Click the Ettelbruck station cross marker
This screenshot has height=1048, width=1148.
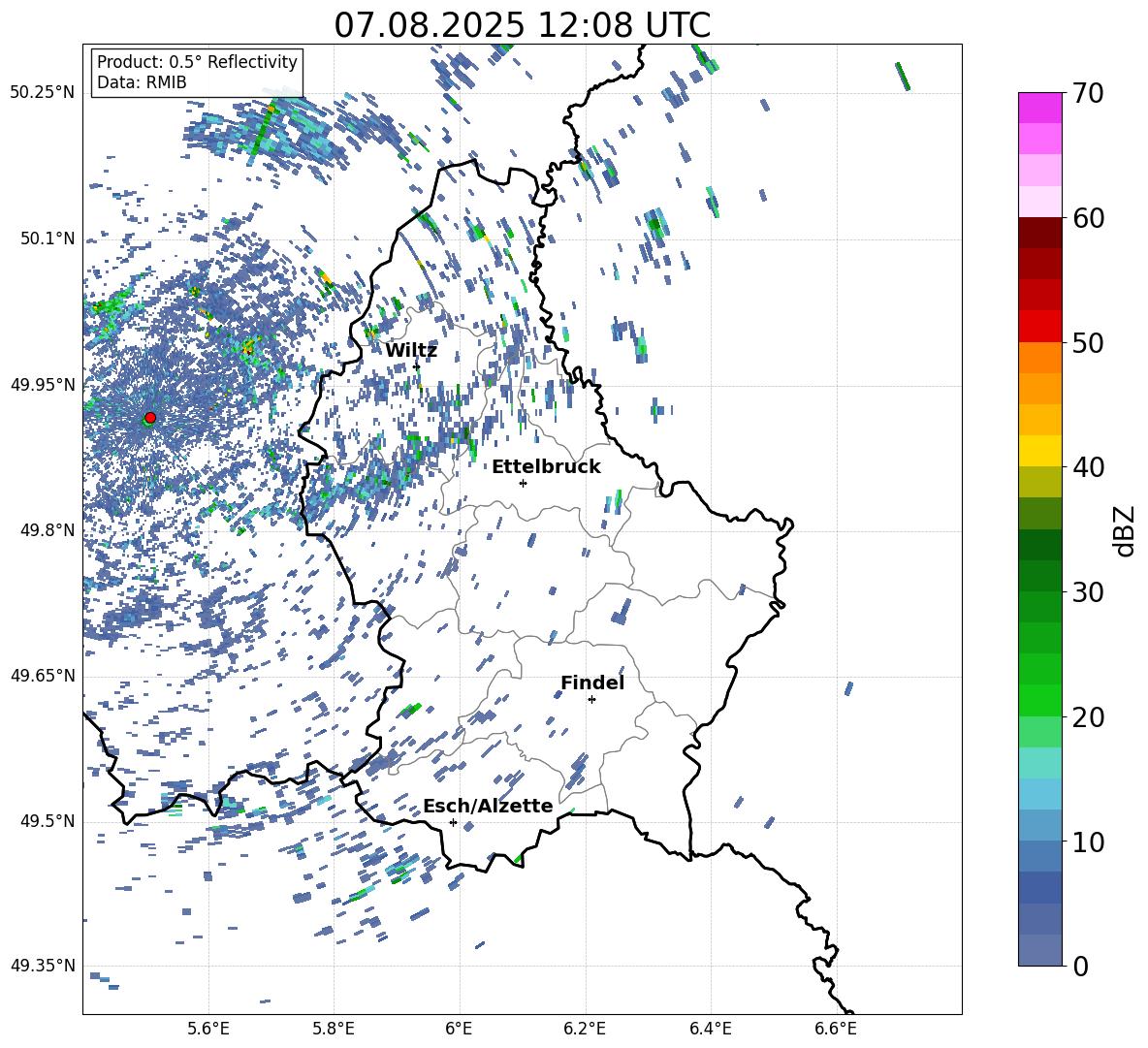tap(523, 483)
